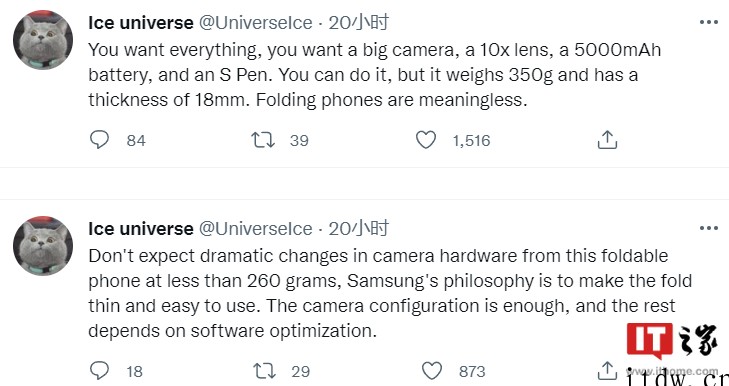Open first tweet text about folding phones

pyautogui.click(x=374, y=75)
